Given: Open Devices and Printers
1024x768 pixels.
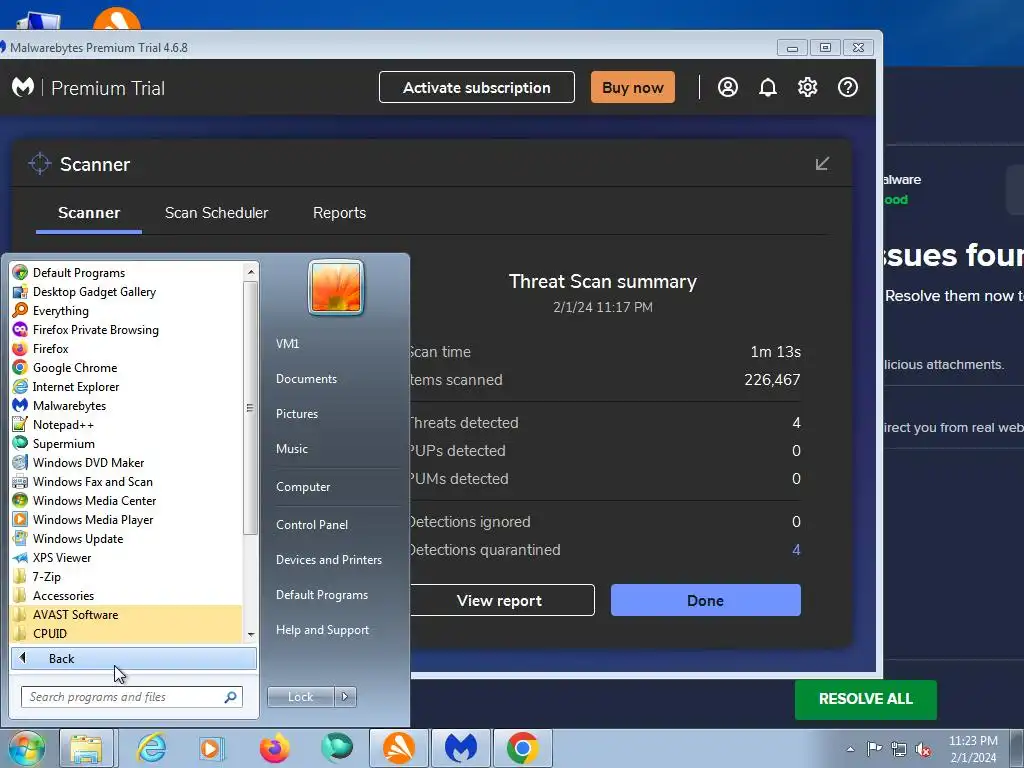Looking at the screenshot, I should 328,560.
